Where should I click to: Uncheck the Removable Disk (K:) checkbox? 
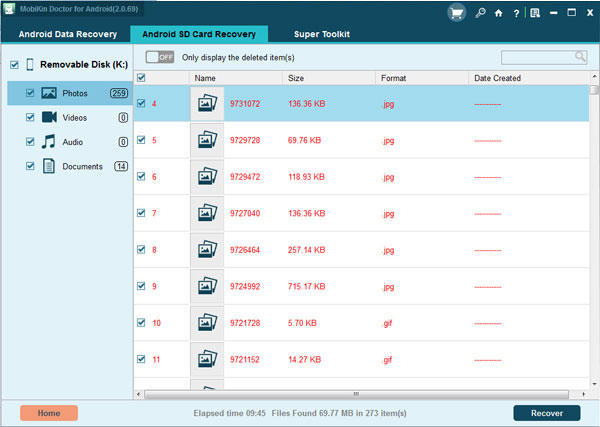tap(14, 65)
